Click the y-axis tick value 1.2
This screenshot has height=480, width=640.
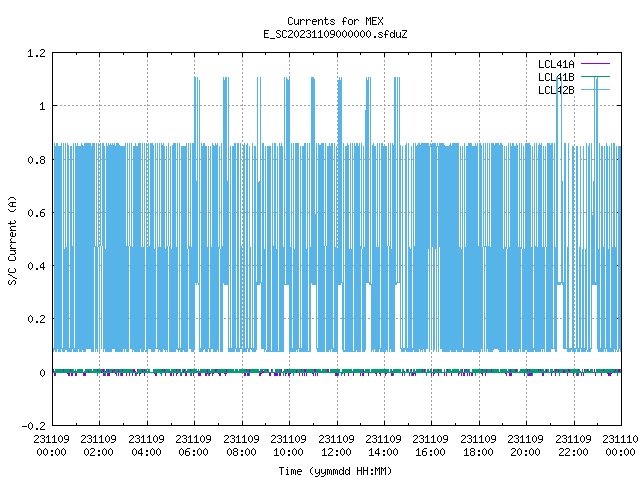[x=36, y=53]
